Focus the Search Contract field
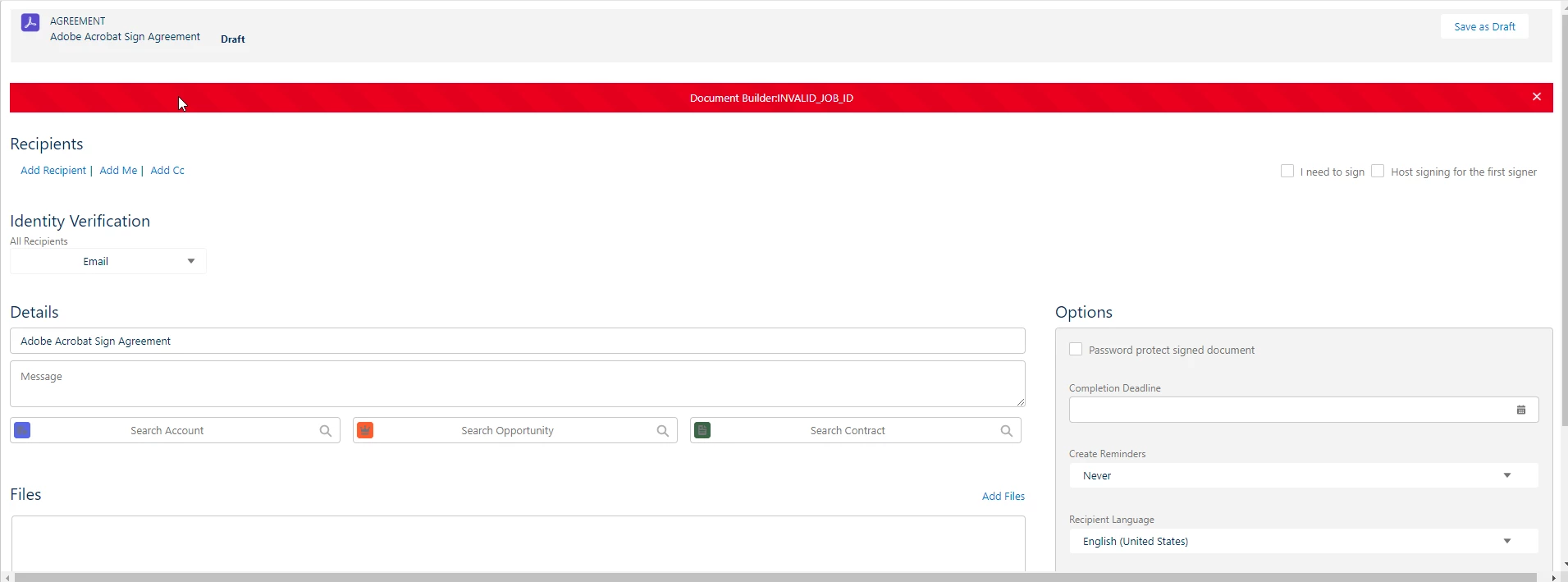Image resolution: width=1568 pixels, height=582 pixels. 856,430
